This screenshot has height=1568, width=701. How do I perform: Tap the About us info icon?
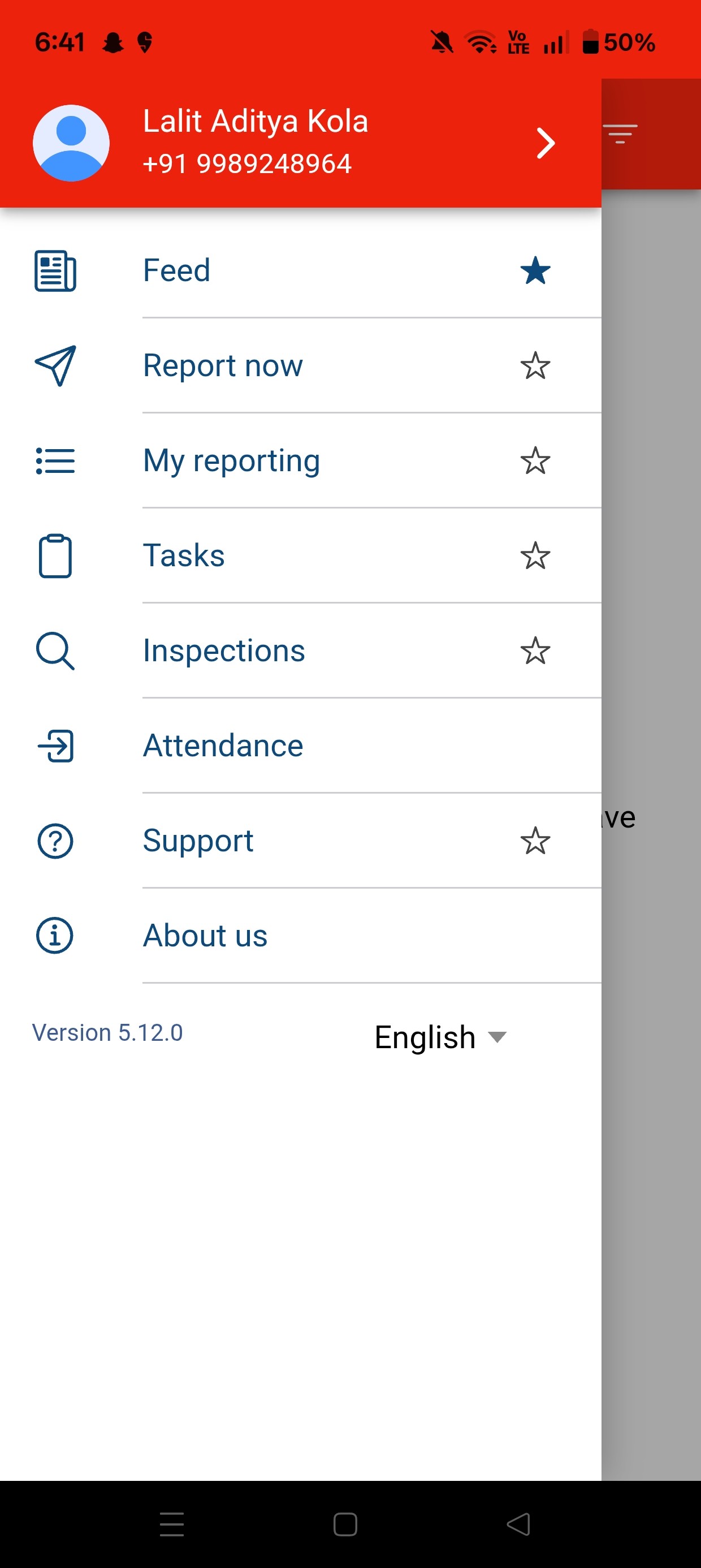click(55, 936)
